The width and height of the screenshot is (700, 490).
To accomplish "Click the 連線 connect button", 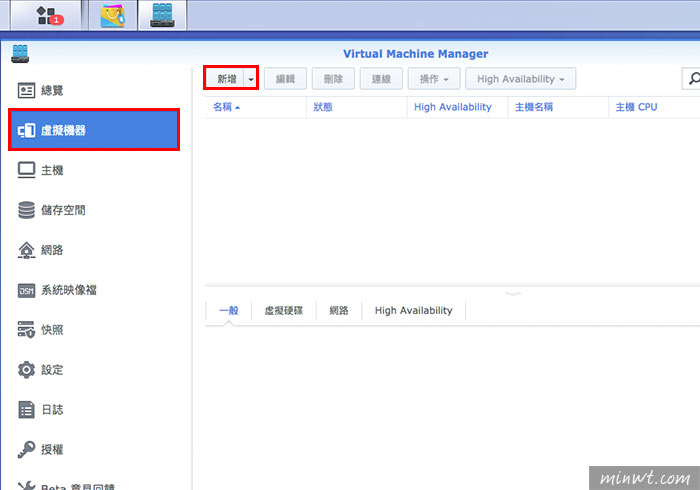I will (x=381, y=79).
